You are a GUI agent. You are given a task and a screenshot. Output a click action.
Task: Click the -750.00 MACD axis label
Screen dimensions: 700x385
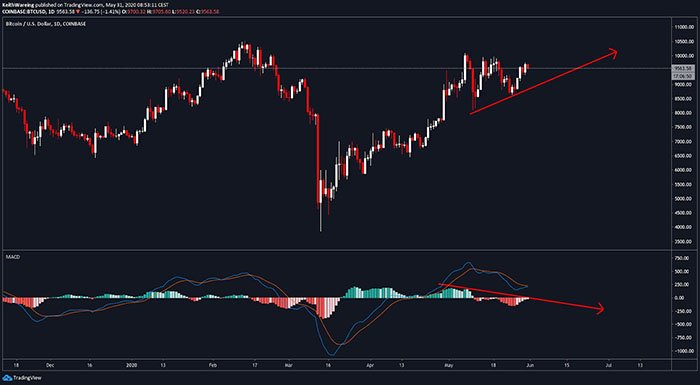click(x=683, y=338)
